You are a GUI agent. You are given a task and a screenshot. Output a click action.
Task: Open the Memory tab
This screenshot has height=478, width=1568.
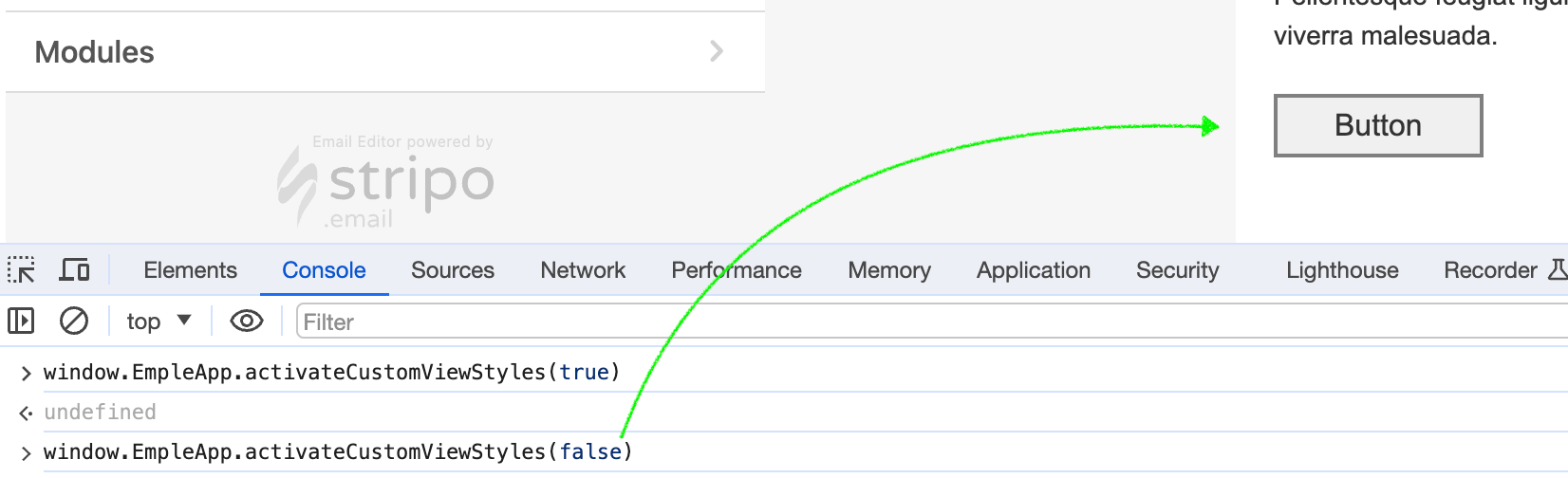pos(889,270)
